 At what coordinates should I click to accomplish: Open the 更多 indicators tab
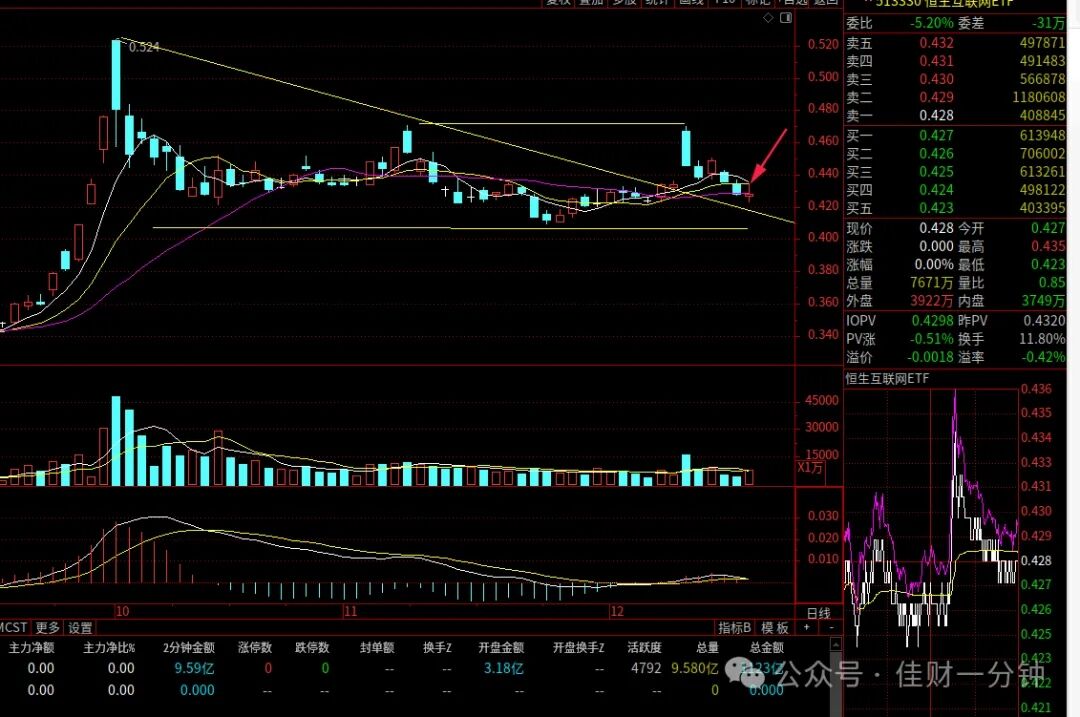pyautogui.click(x=48, y=627)
